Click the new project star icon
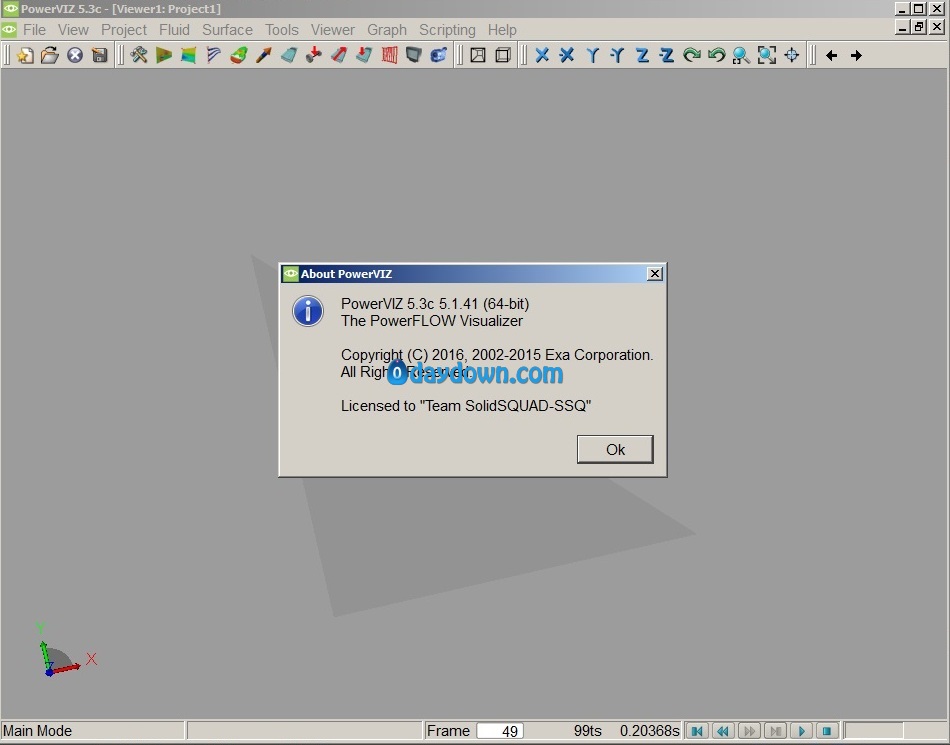950x745 pixels. (25, 56)
